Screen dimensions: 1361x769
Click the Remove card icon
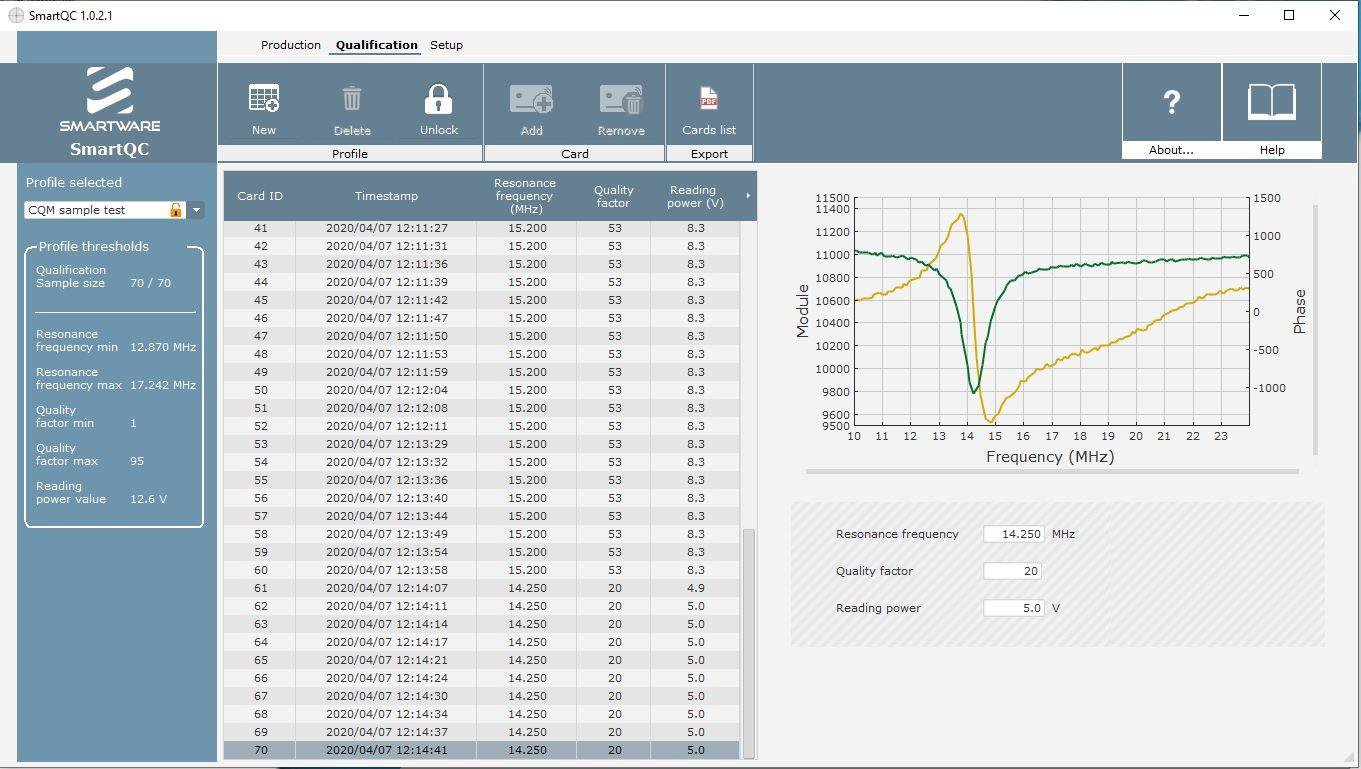coord(620,100)
